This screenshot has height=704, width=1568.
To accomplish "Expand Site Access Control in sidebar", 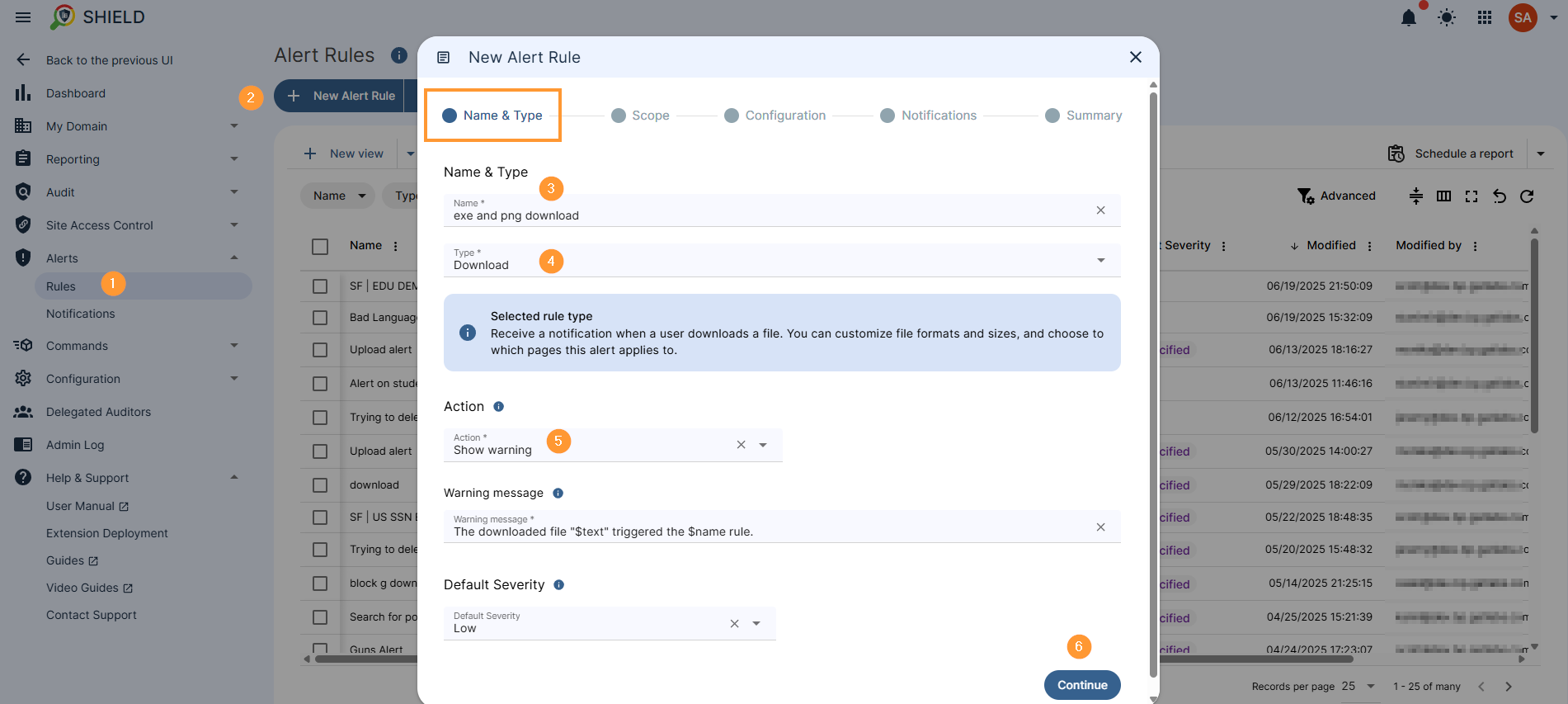I will pos(233,225).
